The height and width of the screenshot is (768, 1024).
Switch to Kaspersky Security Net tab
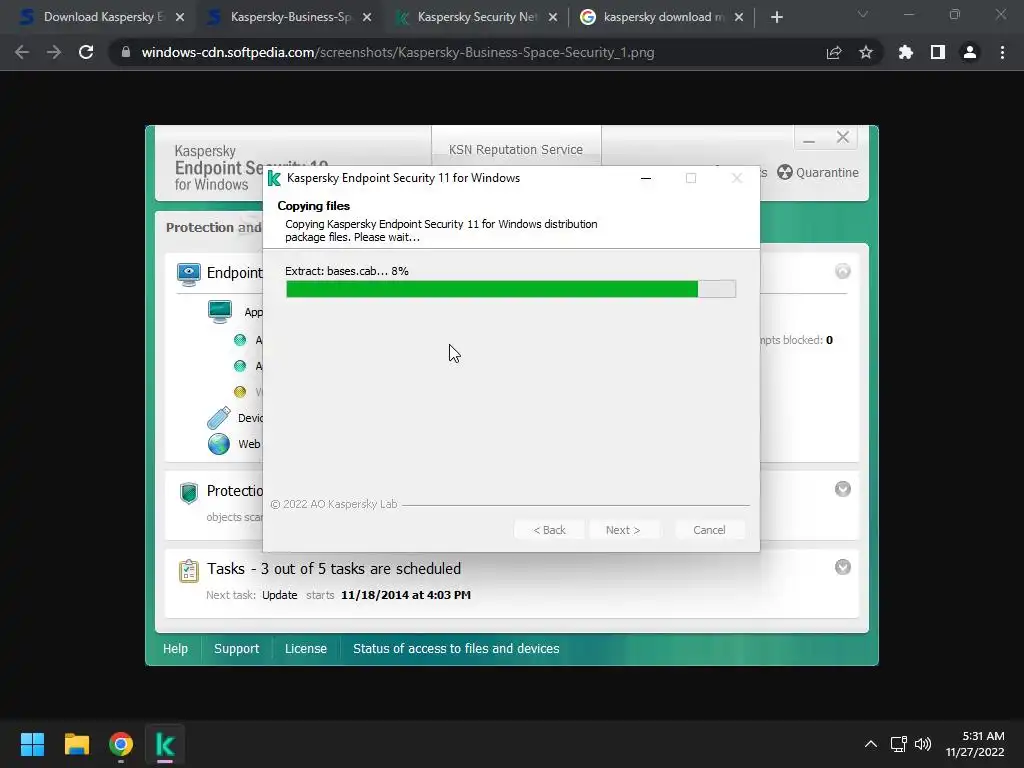coord(477,17)
